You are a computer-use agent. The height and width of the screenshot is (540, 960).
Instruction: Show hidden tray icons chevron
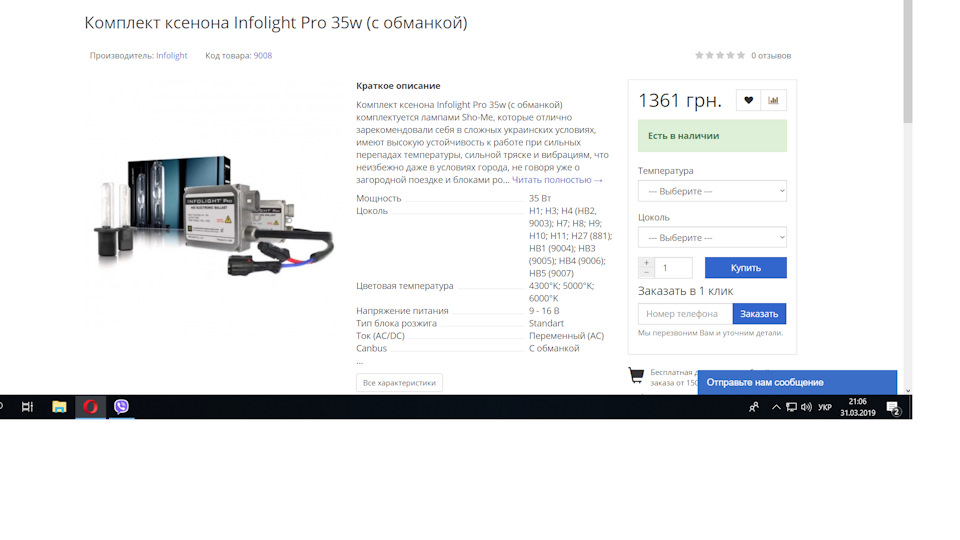coord(776,407)
